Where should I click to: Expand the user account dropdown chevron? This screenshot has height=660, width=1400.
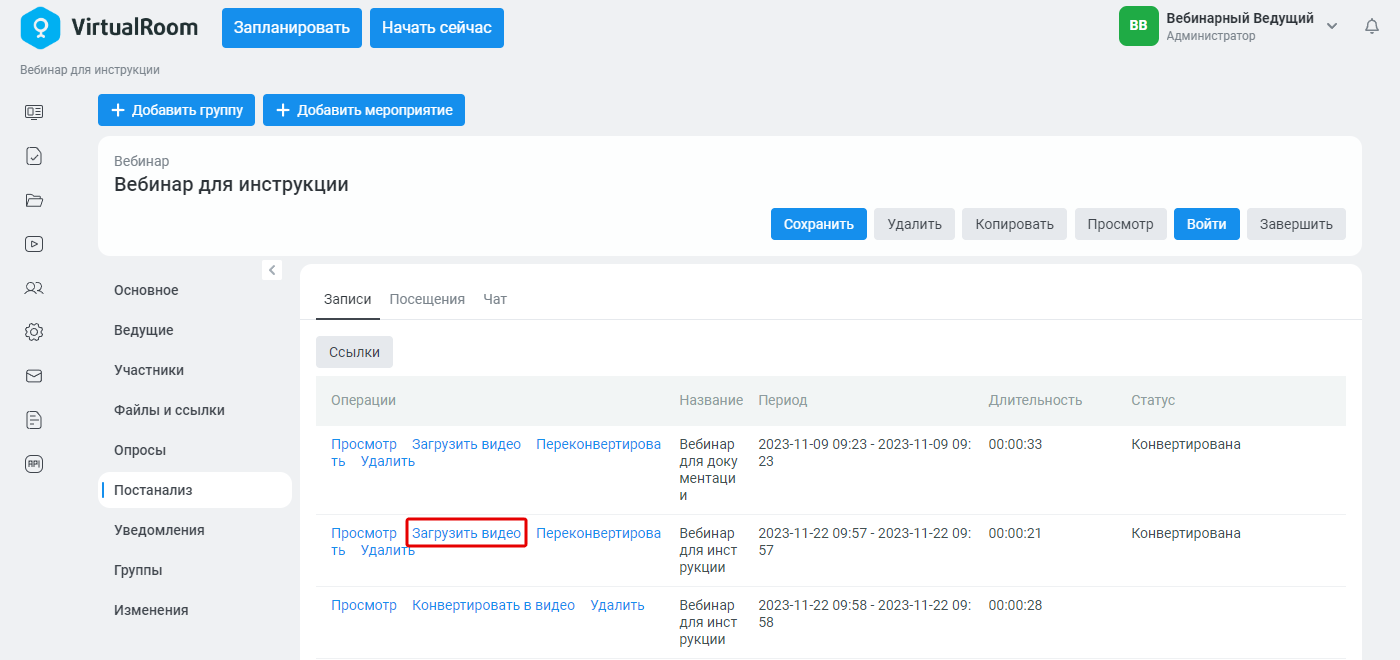pos(1332,26)
